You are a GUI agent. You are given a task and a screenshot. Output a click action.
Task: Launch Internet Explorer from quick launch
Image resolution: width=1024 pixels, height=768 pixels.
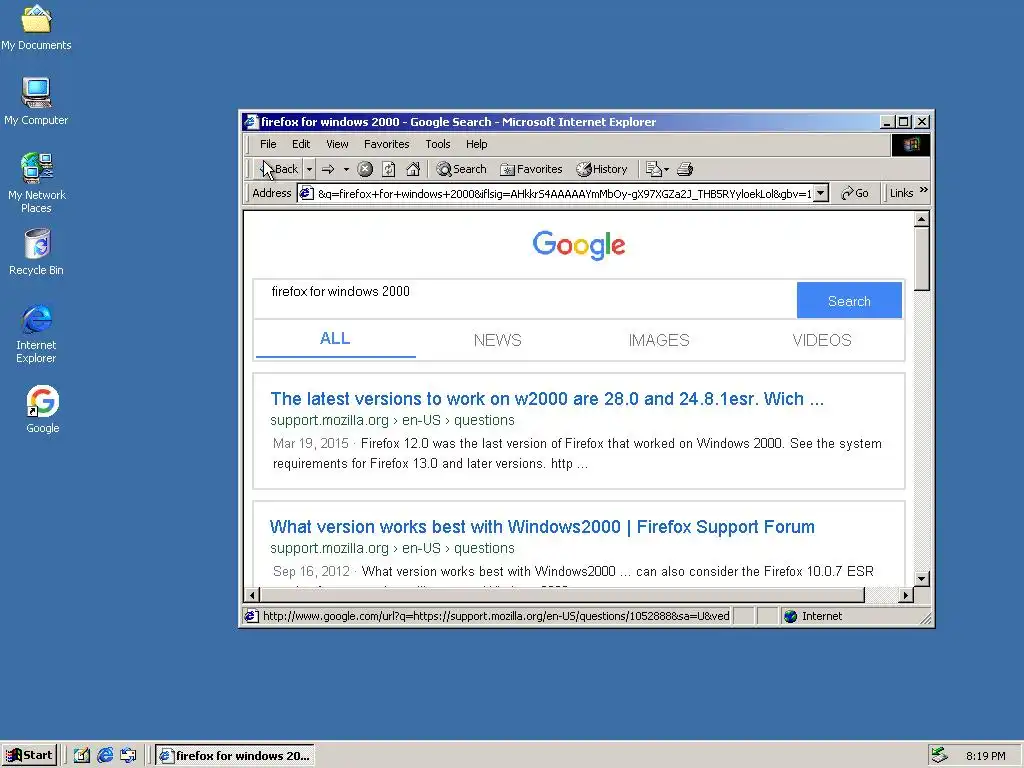[105, 756]
